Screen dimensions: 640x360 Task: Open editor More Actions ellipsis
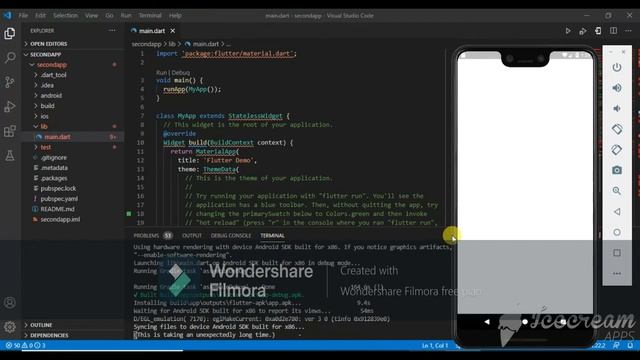pos(629,31)
